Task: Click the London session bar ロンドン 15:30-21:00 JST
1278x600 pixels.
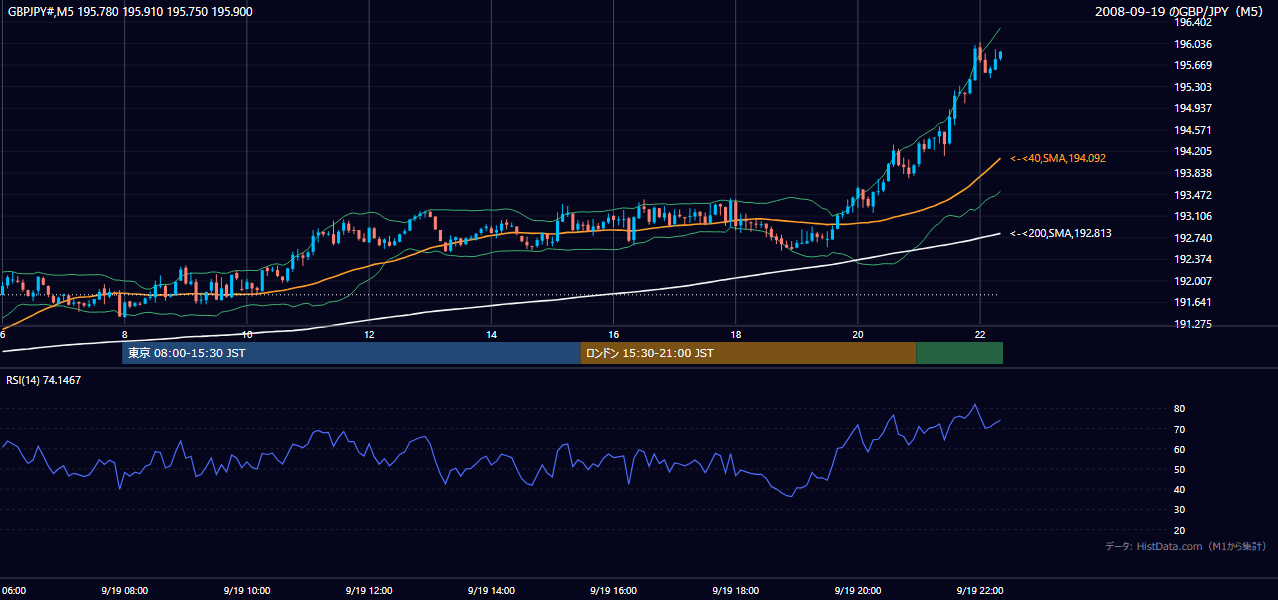Action: [x=748, y=353]
